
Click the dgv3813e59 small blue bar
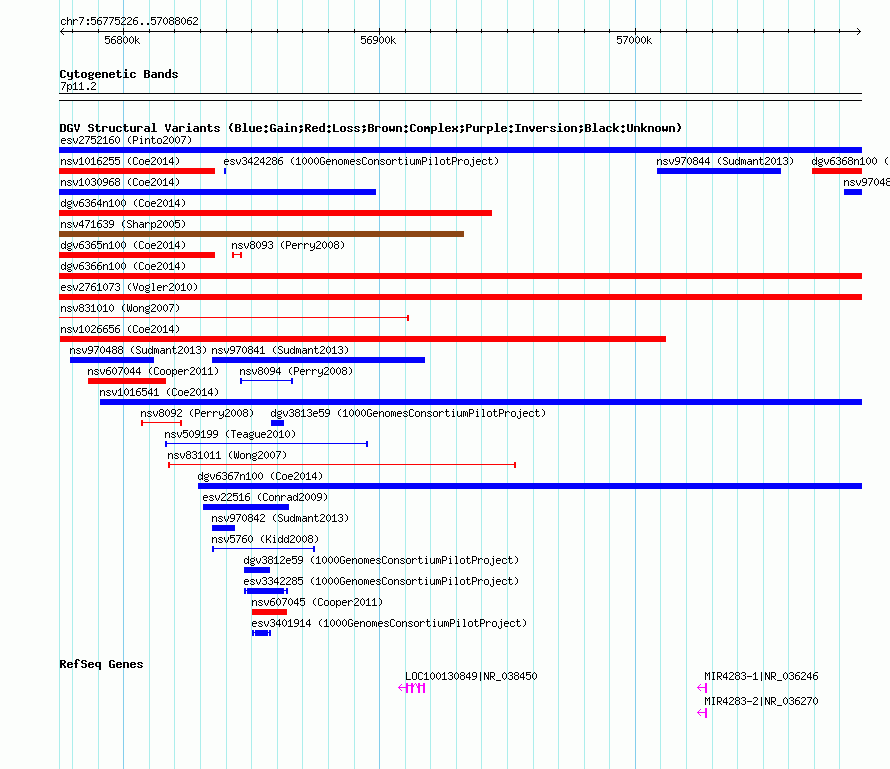tap(278, 423)
